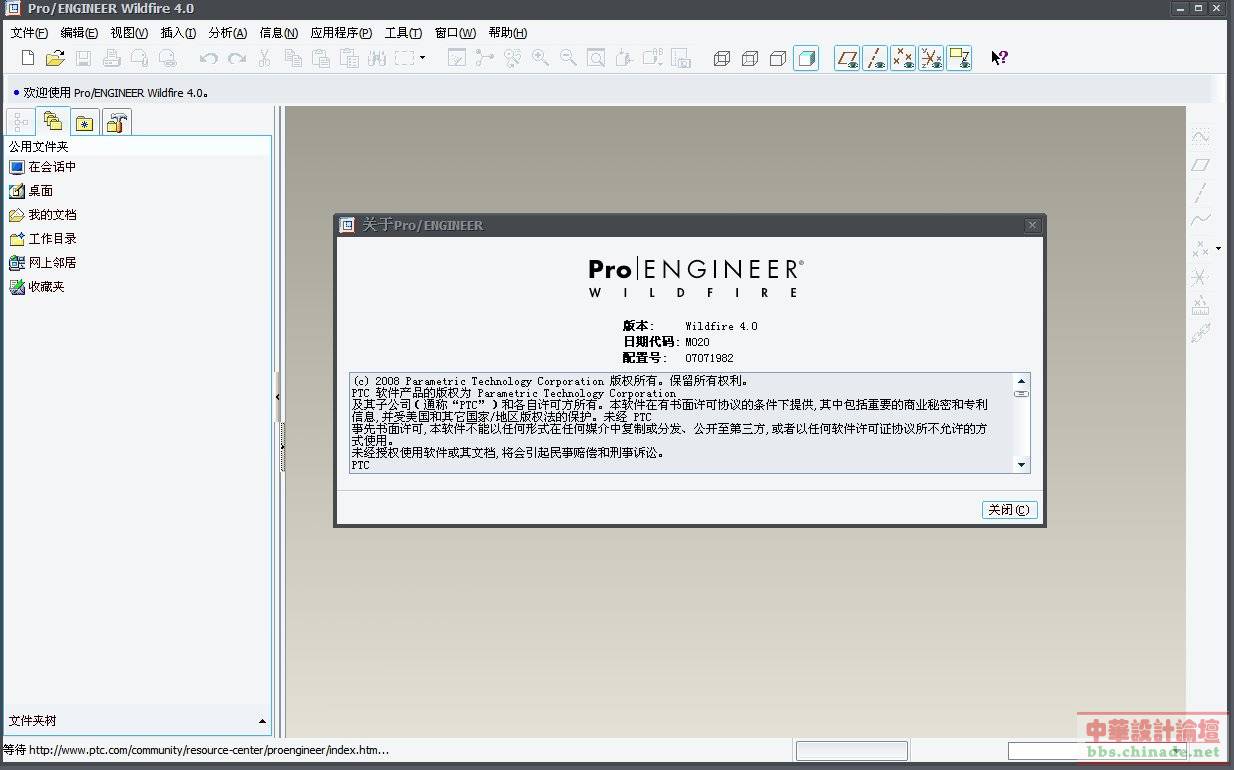The image size is (1234, 770).
Task: Select 网上邻居 in common folders
Action: [43, 263]
